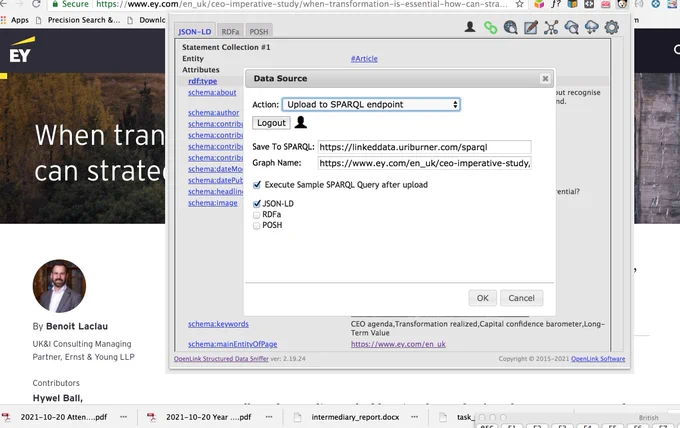Click the cloud search icon

(x=572, y=27)
